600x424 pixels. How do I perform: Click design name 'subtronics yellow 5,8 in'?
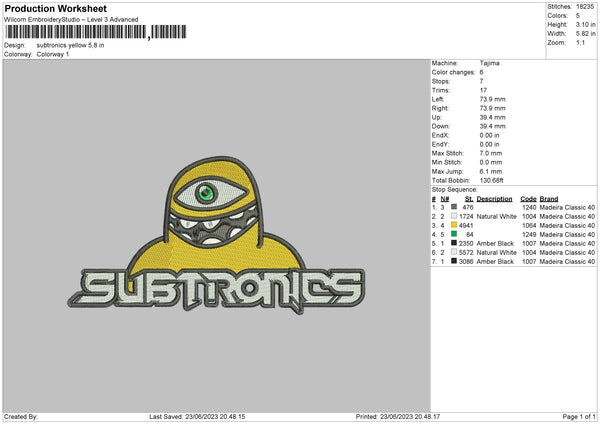point(70,45)
